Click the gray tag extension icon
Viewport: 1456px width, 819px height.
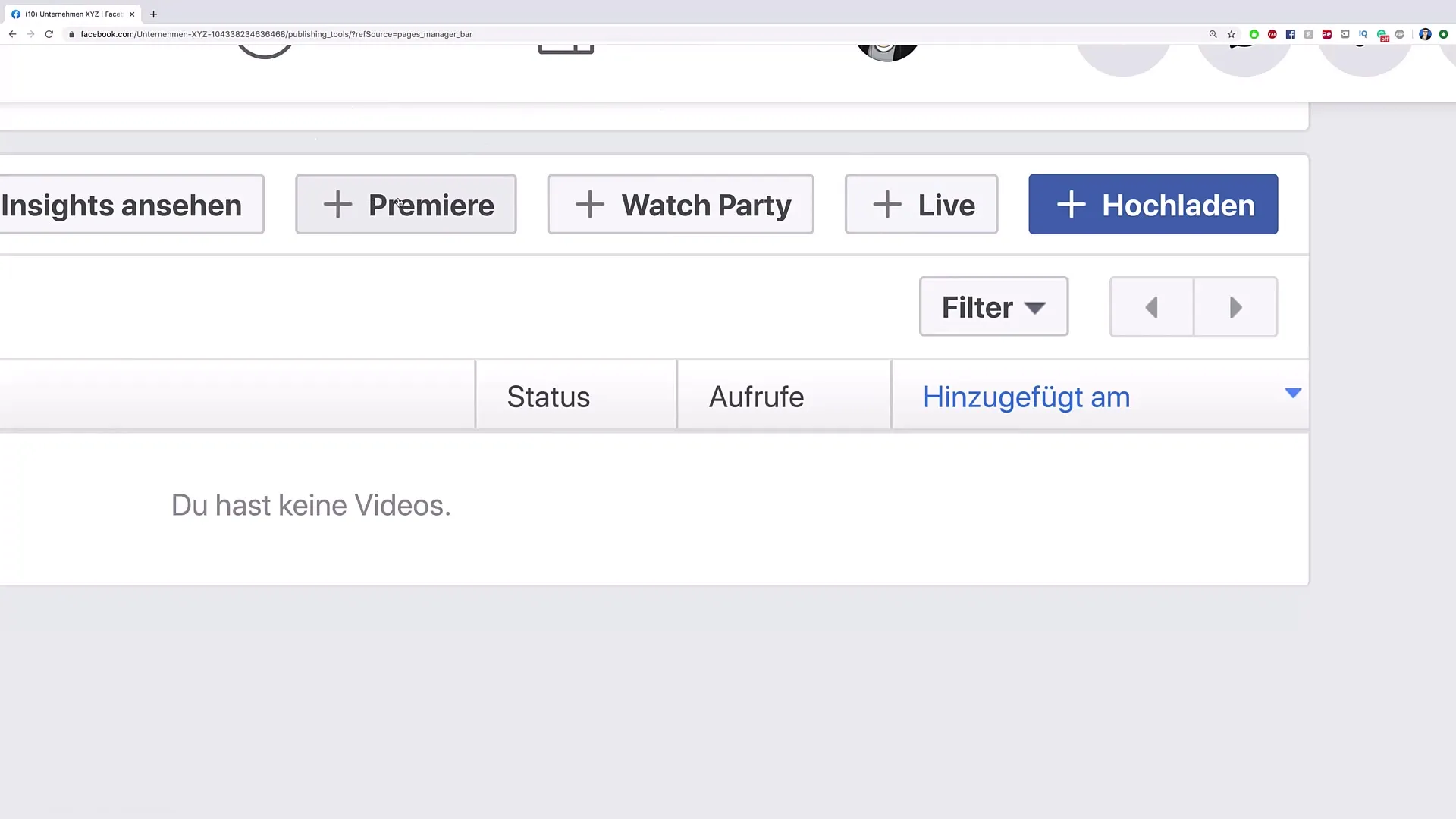coord(1345,34)
